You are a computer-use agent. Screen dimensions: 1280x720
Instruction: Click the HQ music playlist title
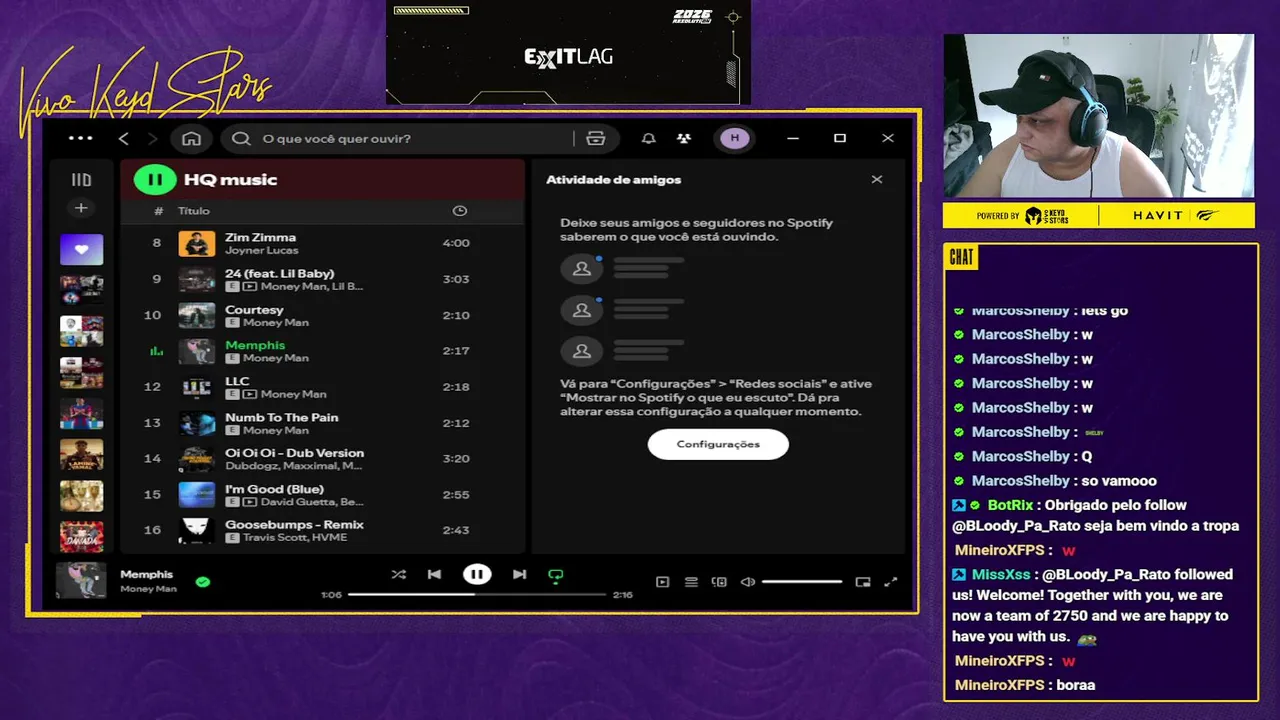[230, 180]
